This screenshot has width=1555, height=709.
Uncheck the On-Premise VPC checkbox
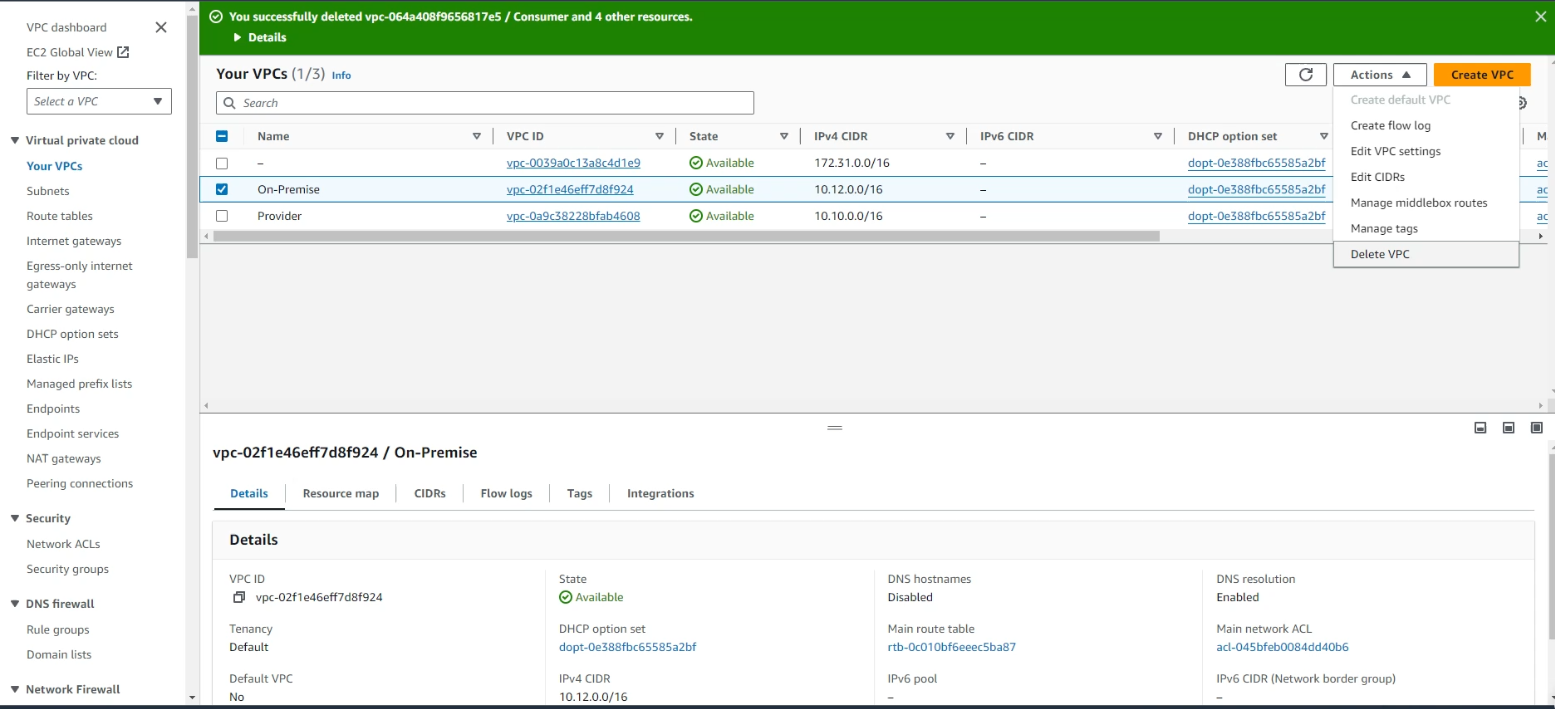[x=222, y=189]
